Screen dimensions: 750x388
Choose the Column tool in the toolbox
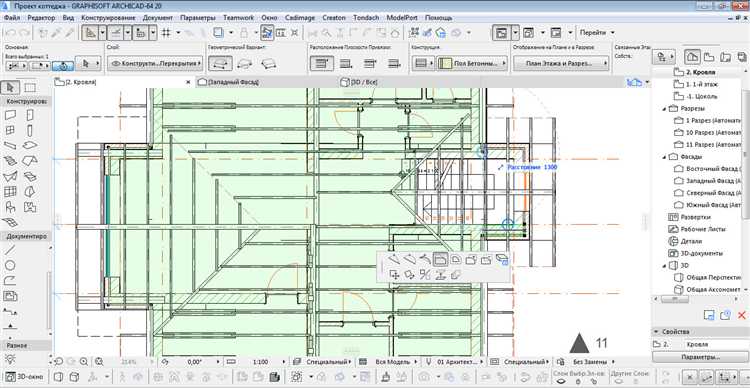click(x=30, y=130)
